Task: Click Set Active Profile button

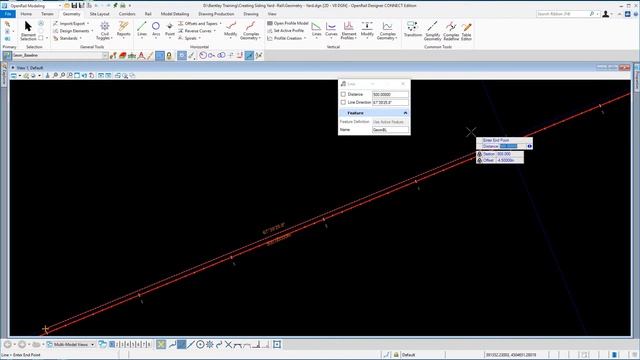Action: pyautogui.click(x=285, y=31)
